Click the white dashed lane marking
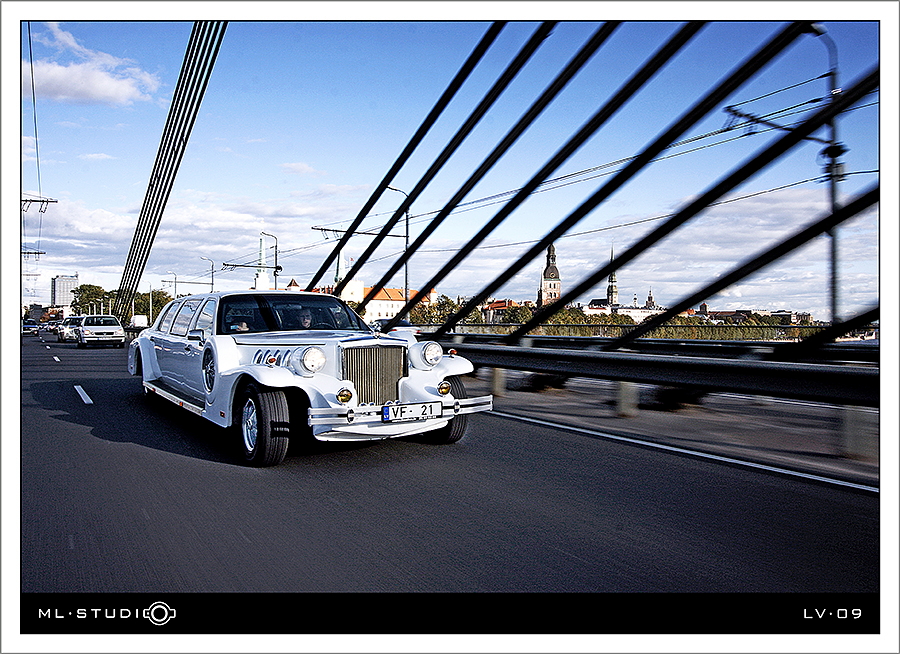This screenshot has width=900, height=654. click(83, 394)
